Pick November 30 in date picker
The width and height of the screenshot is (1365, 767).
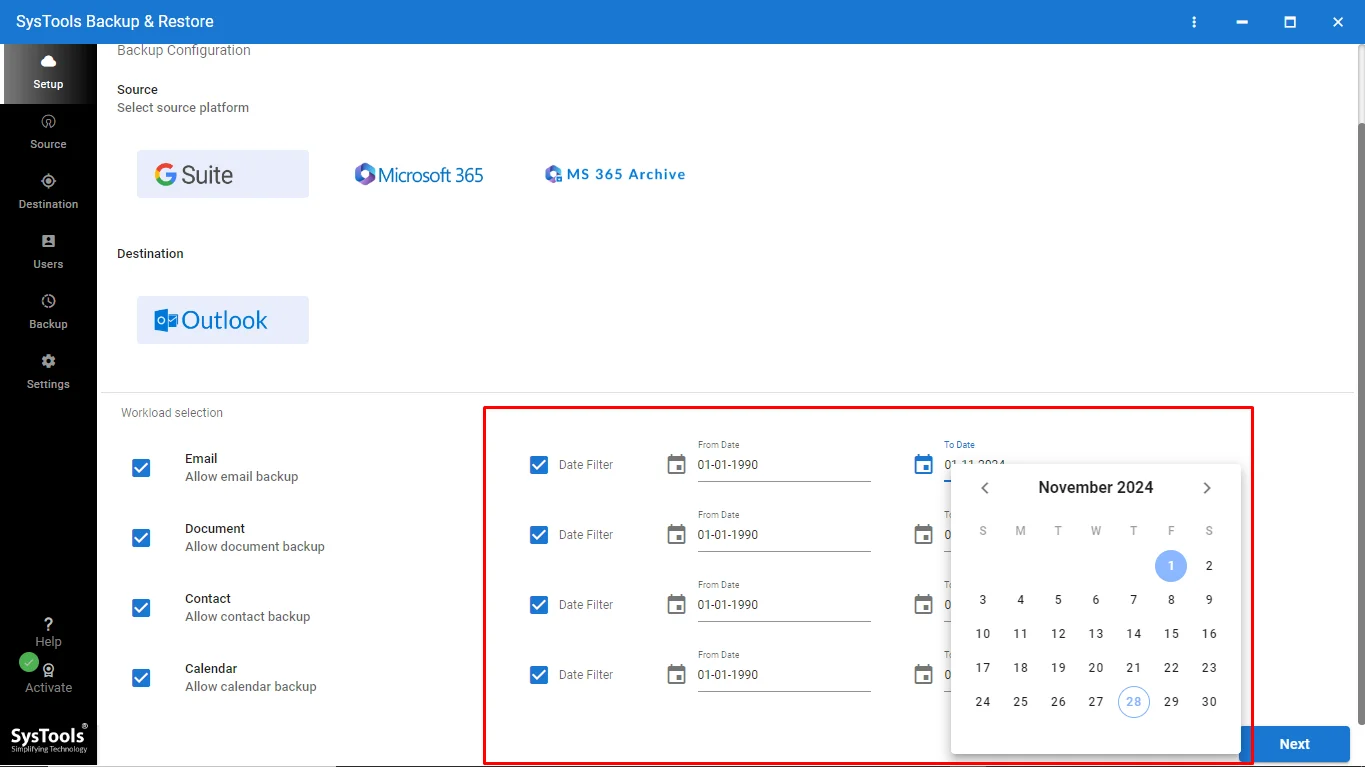(x=1209, y=702)
